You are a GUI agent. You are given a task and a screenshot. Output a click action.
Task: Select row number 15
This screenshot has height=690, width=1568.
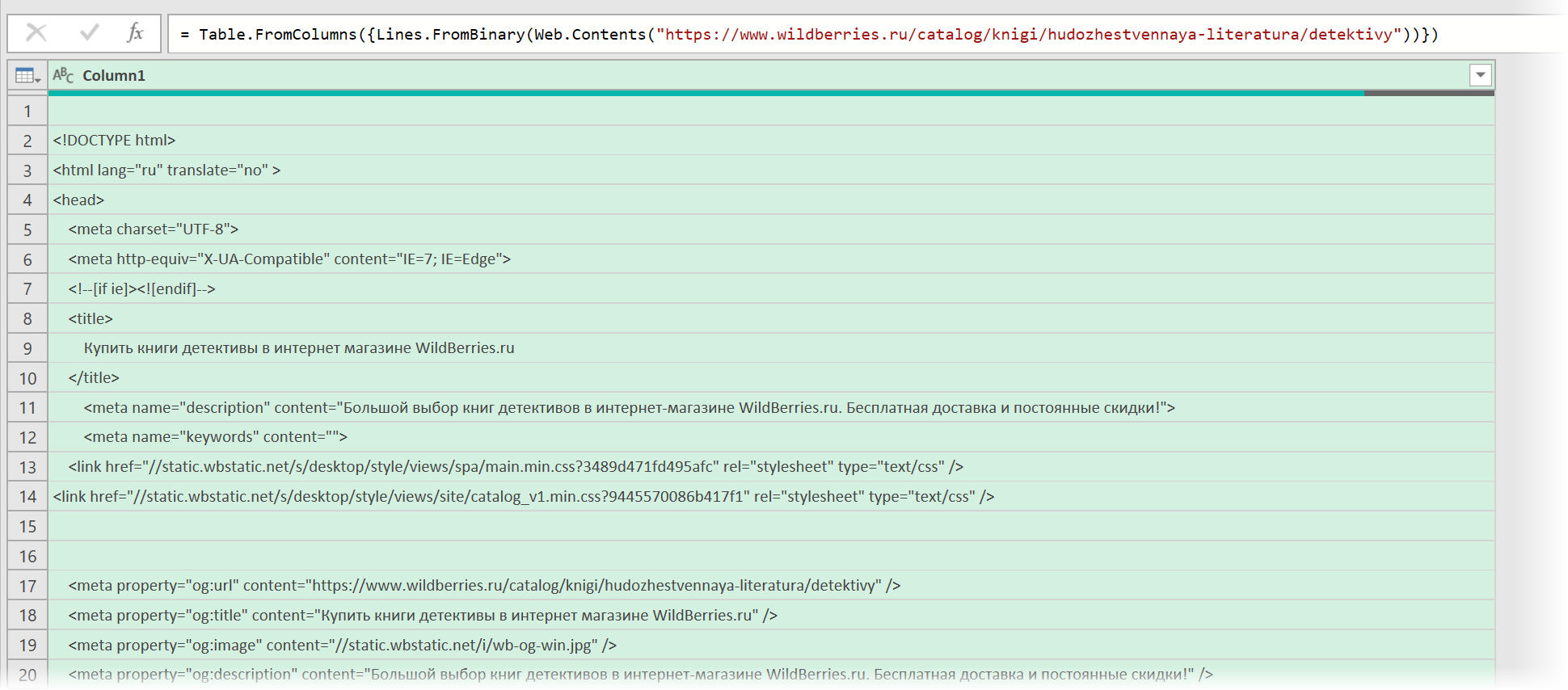click(x=27, y=527)
